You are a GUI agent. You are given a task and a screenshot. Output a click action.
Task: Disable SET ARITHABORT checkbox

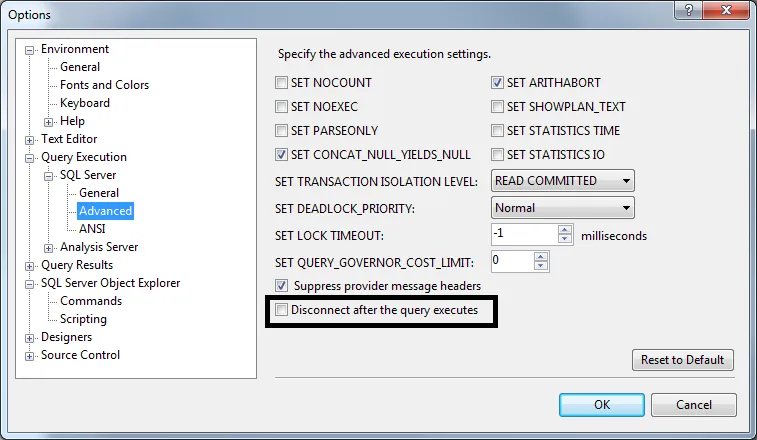pos(497,83)
